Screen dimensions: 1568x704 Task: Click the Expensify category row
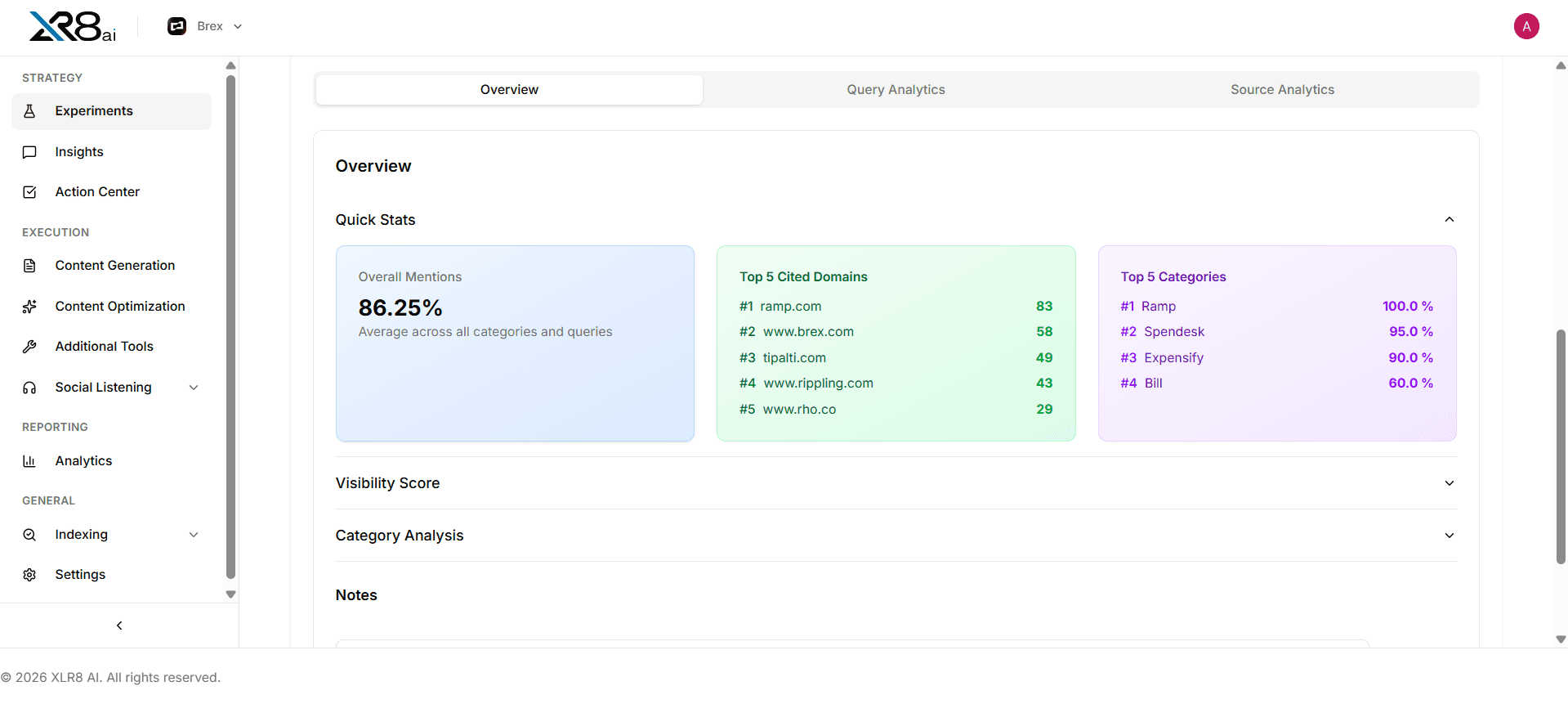1276,358
